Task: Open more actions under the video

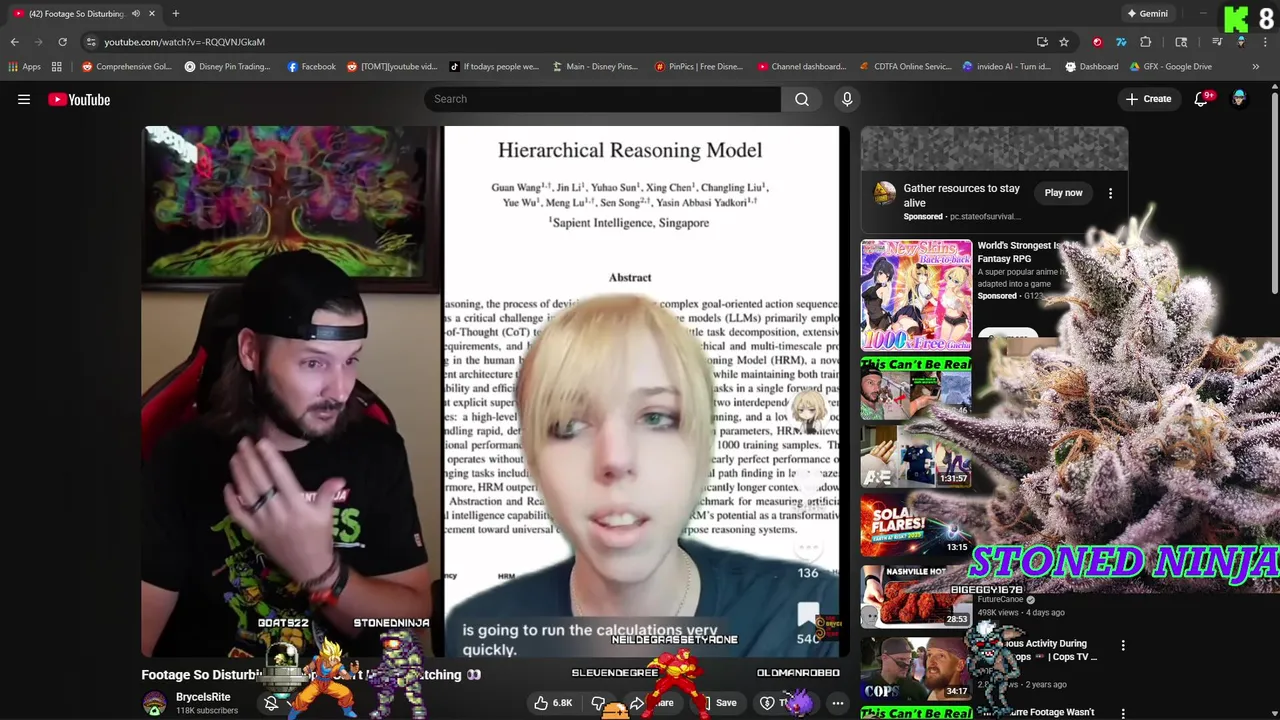Action: coord(838,703)
